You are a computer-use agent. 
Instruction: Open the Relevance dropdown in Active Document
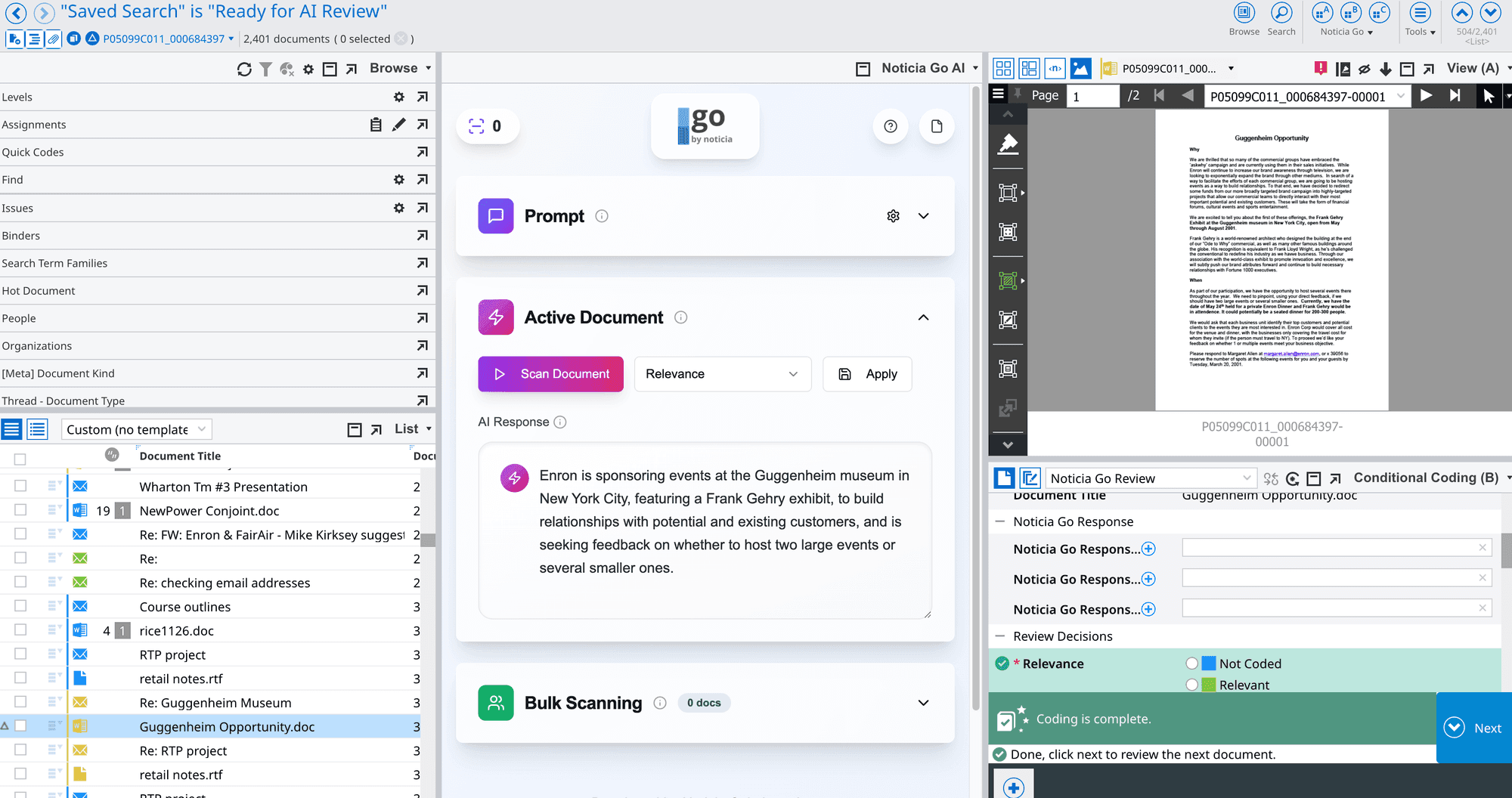coord(723,374)
